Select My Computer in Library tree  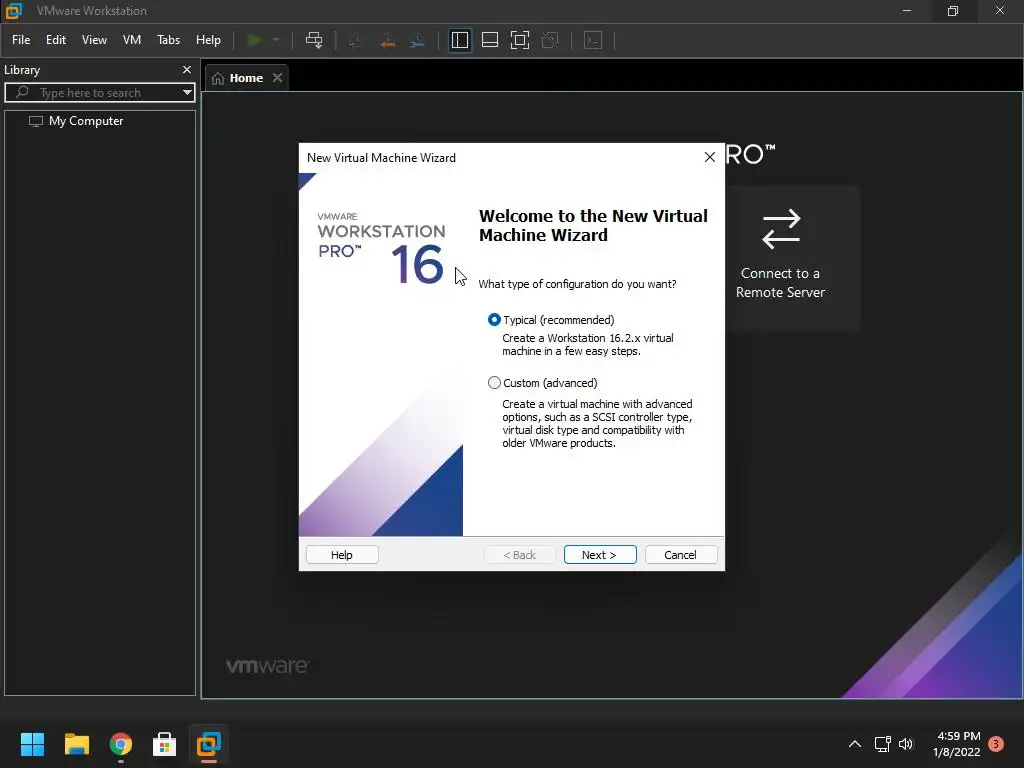click(86, 121)
